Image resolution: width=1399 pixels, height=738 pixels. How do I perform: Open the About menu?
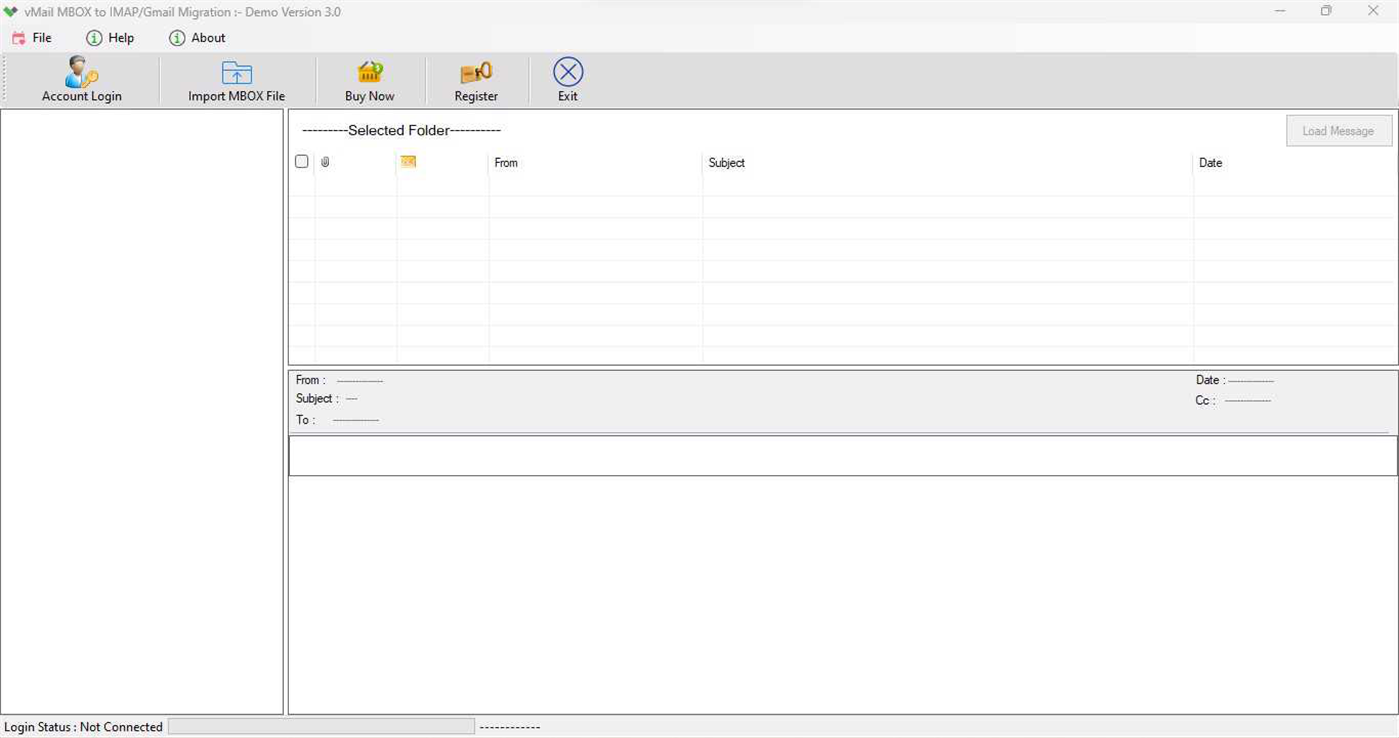208,37
